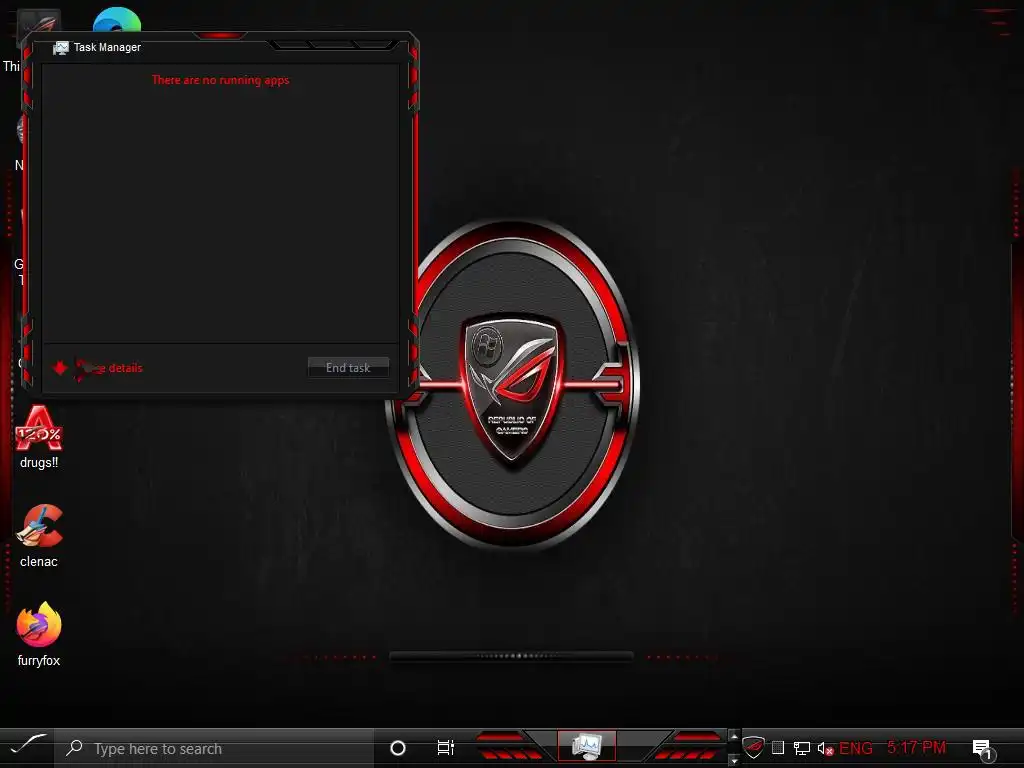
Task: Select Task Manager's taskbar button
Action: 586,746
